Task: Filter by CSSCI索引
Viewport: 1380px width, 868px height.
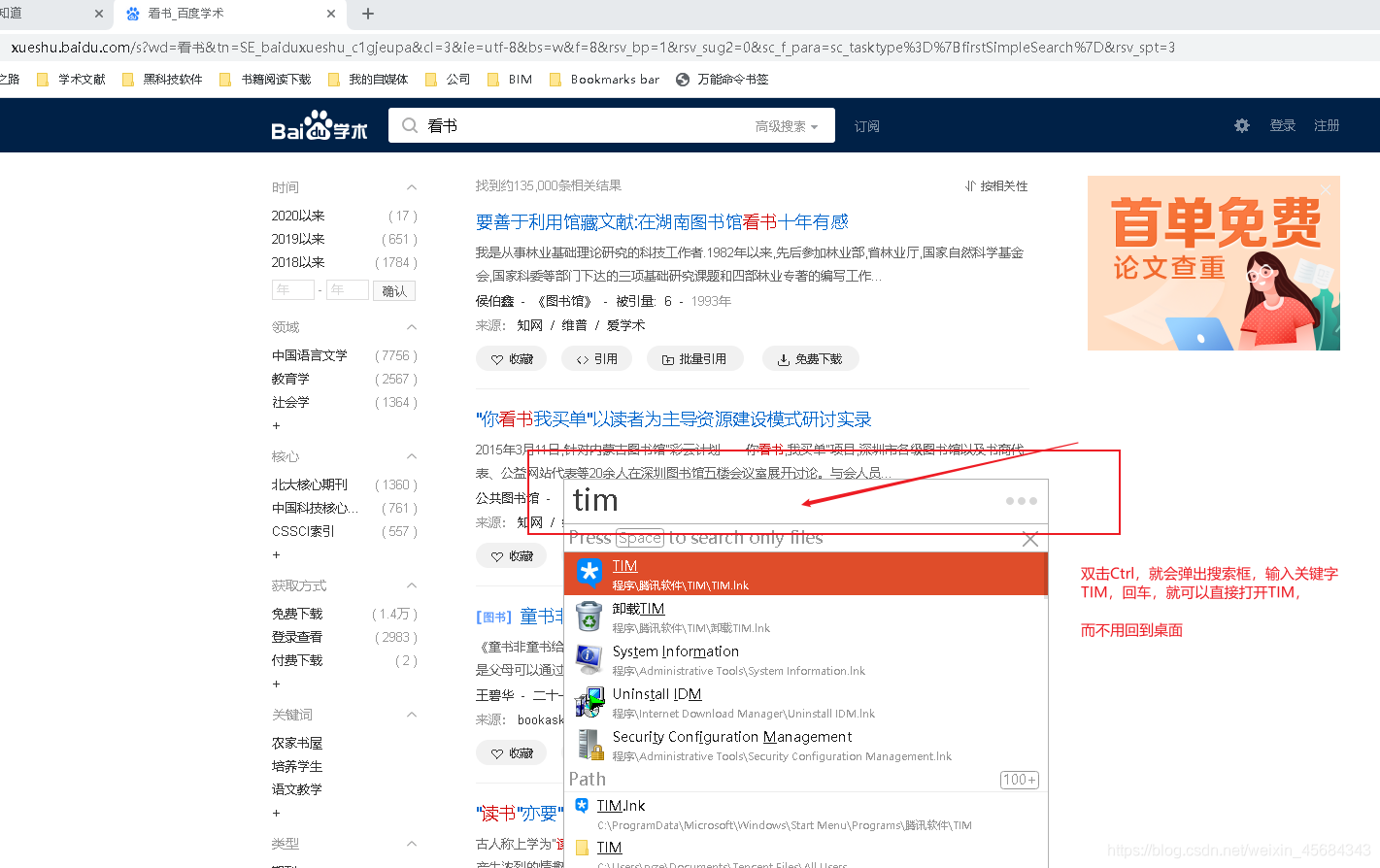Action: [303, 531]
